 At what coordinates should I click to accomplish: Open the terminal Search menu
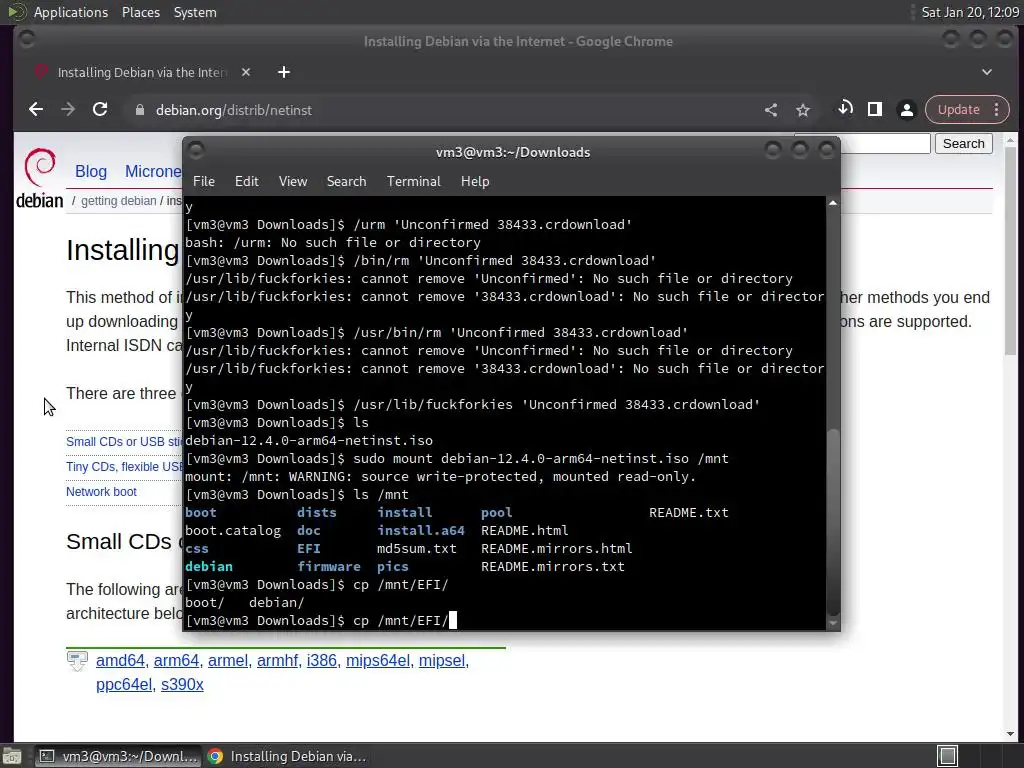pos(346,181)
